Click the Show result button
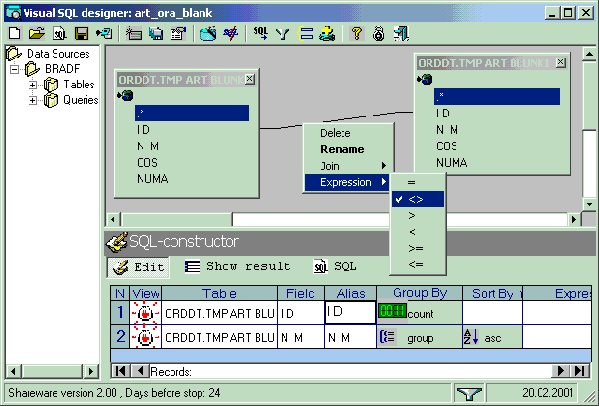The image size is (599, 406). (238, 266)
